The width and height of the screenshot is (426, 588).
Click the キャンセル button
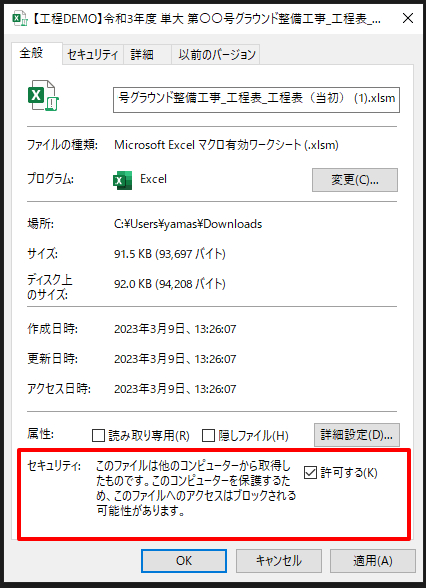pos(279,561)
